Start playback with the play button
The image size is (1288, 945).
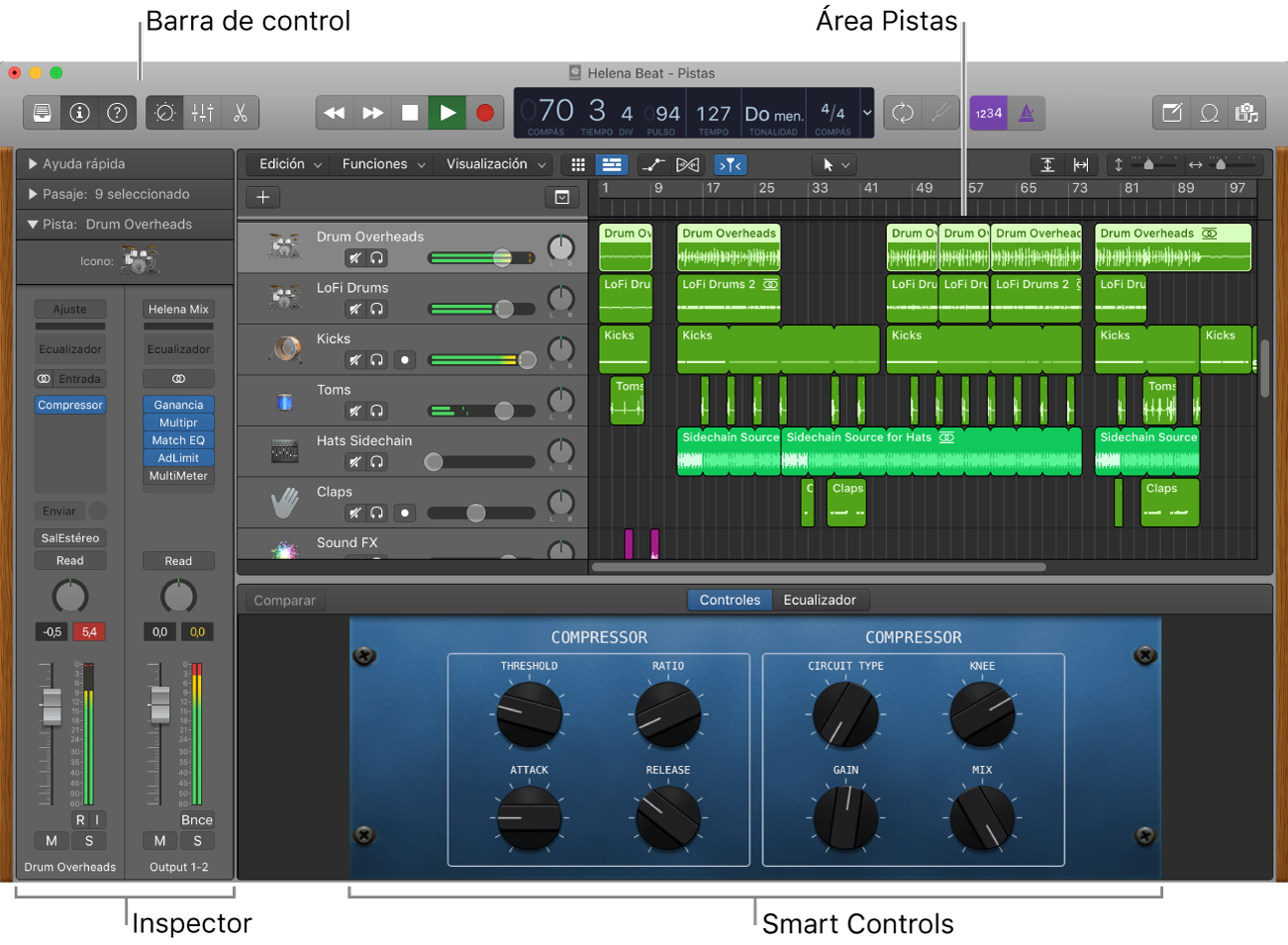pyautogui.click(x=446, y=113)
